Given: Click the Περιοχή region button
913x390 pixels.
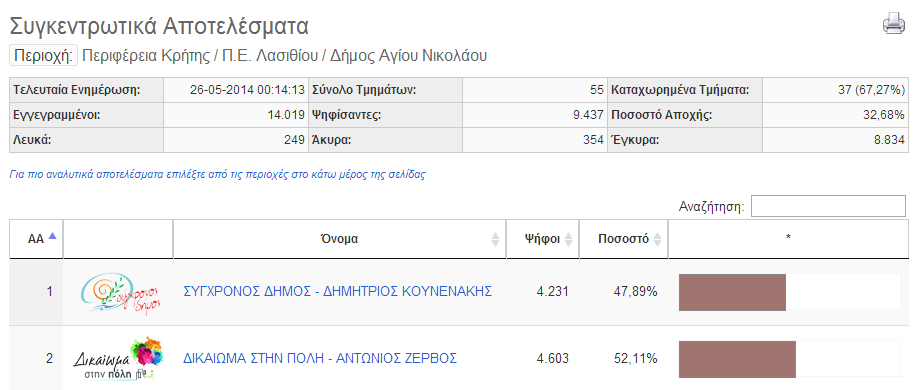Looking at the screenshot, I should [x=43, y=56].
